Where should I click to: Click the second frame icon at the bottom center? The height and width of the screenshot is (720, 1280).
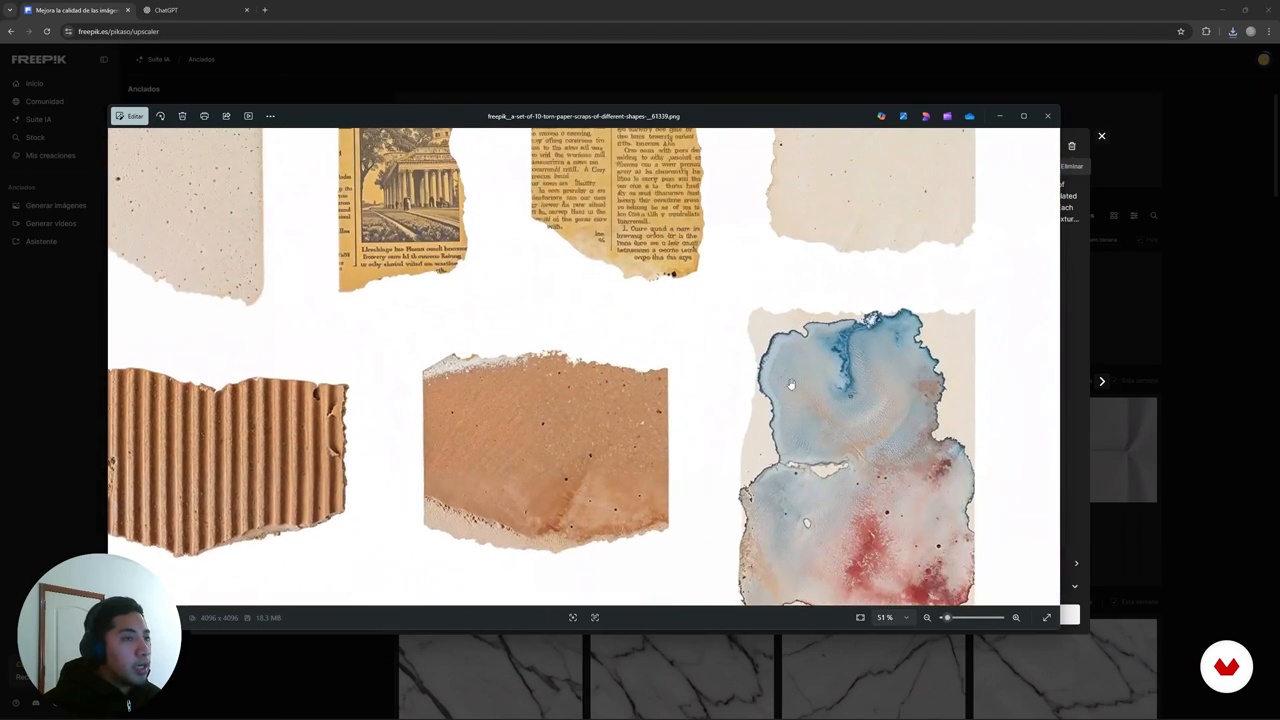(x=595, y=618)
